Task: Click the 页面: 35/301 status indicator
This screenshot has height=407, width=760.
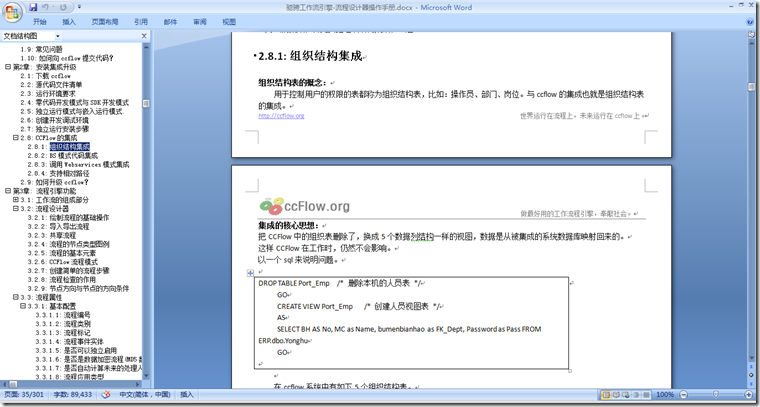Action: (23, 395)
